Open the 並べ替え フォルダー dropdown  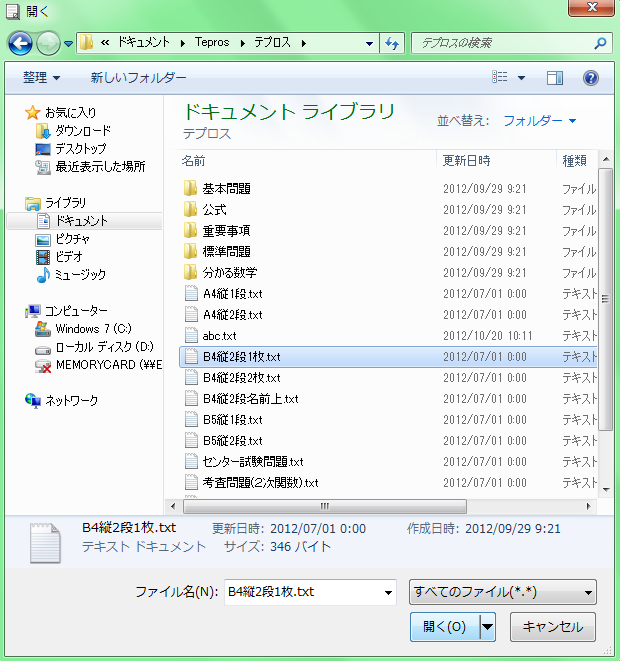point(539,121)
